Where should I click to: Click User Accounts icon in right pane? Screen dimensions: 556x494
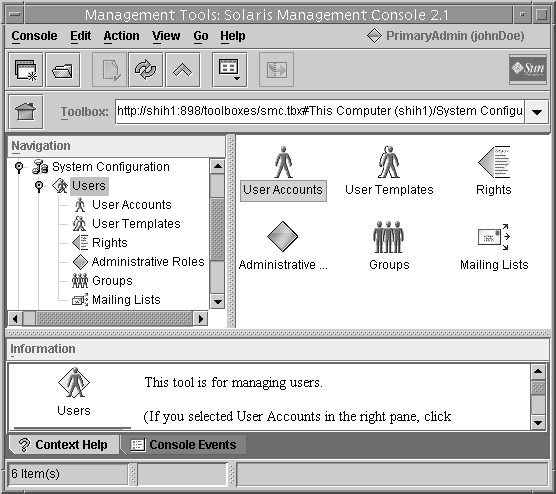click(x=283, y=162)
